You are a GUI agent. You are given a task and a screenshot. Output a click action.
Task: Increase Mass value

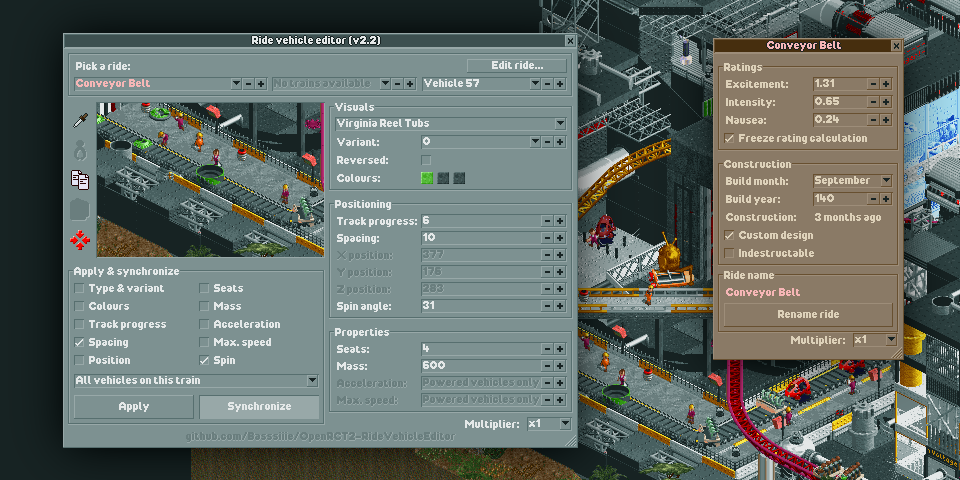560,366
